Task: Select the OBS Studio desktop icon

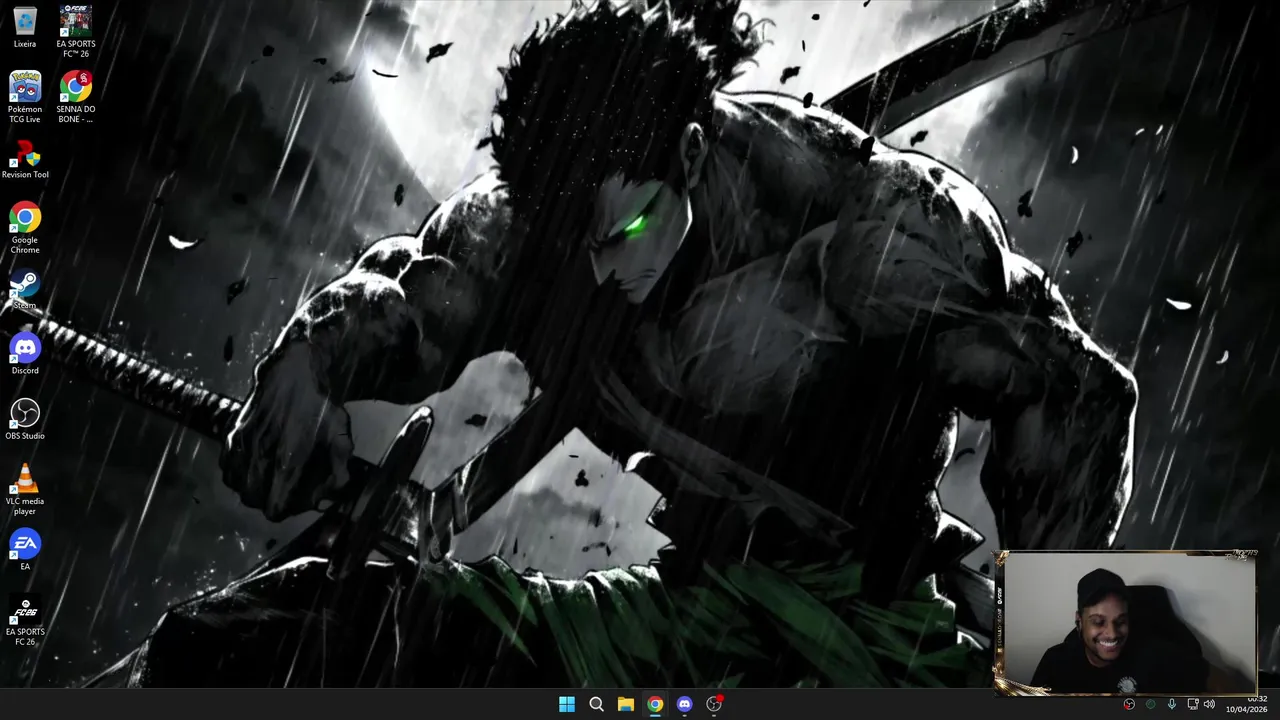Action: click(x=25, y=419)
